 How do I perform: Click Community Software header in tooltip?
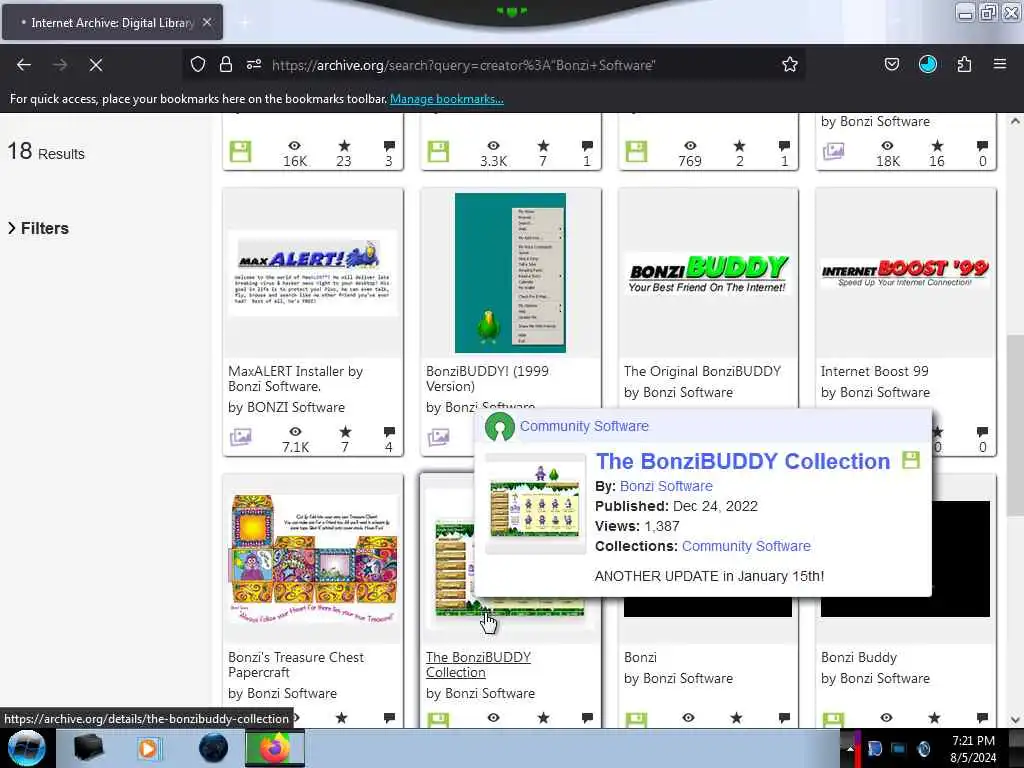tap(584, 426)
